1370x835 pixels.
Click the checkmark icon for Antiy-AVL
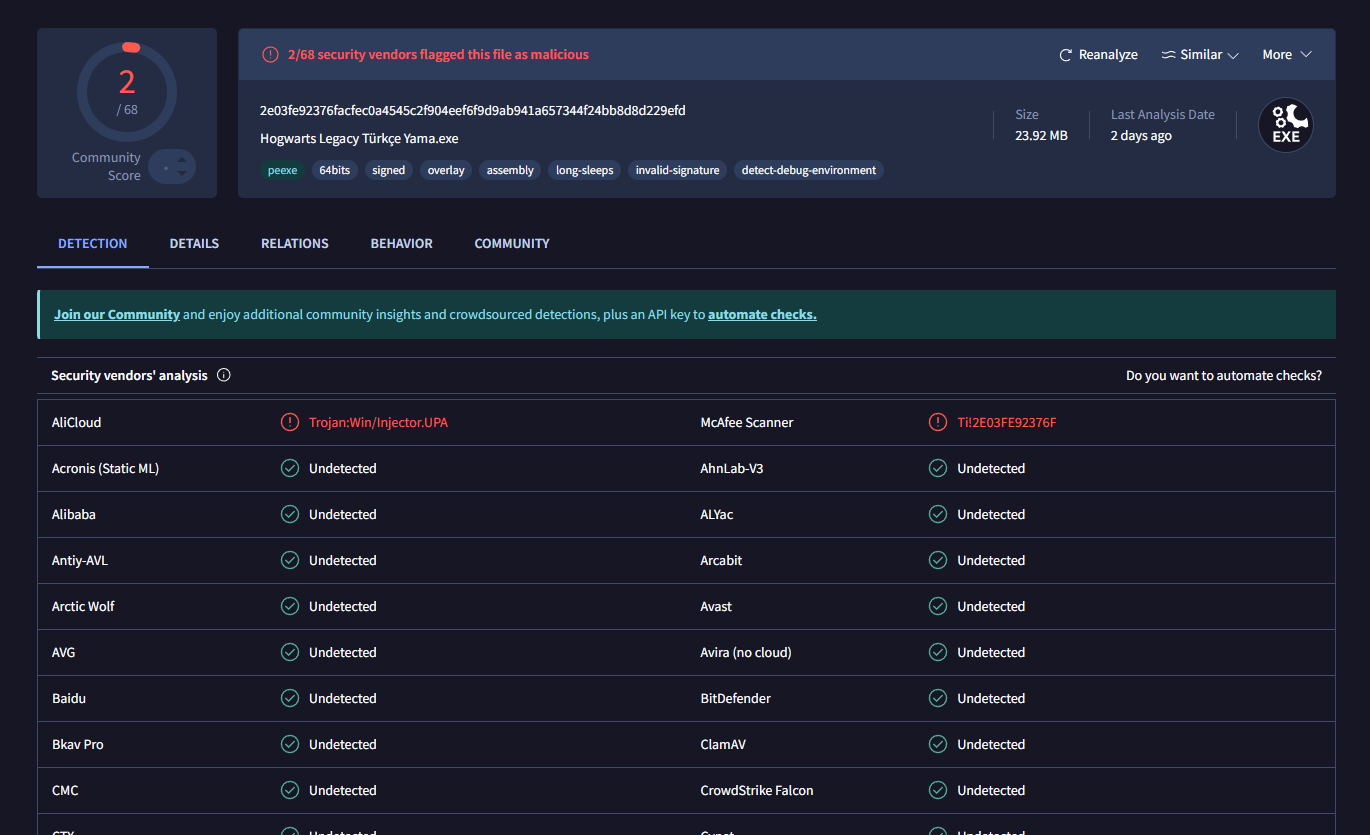[290, 560]
